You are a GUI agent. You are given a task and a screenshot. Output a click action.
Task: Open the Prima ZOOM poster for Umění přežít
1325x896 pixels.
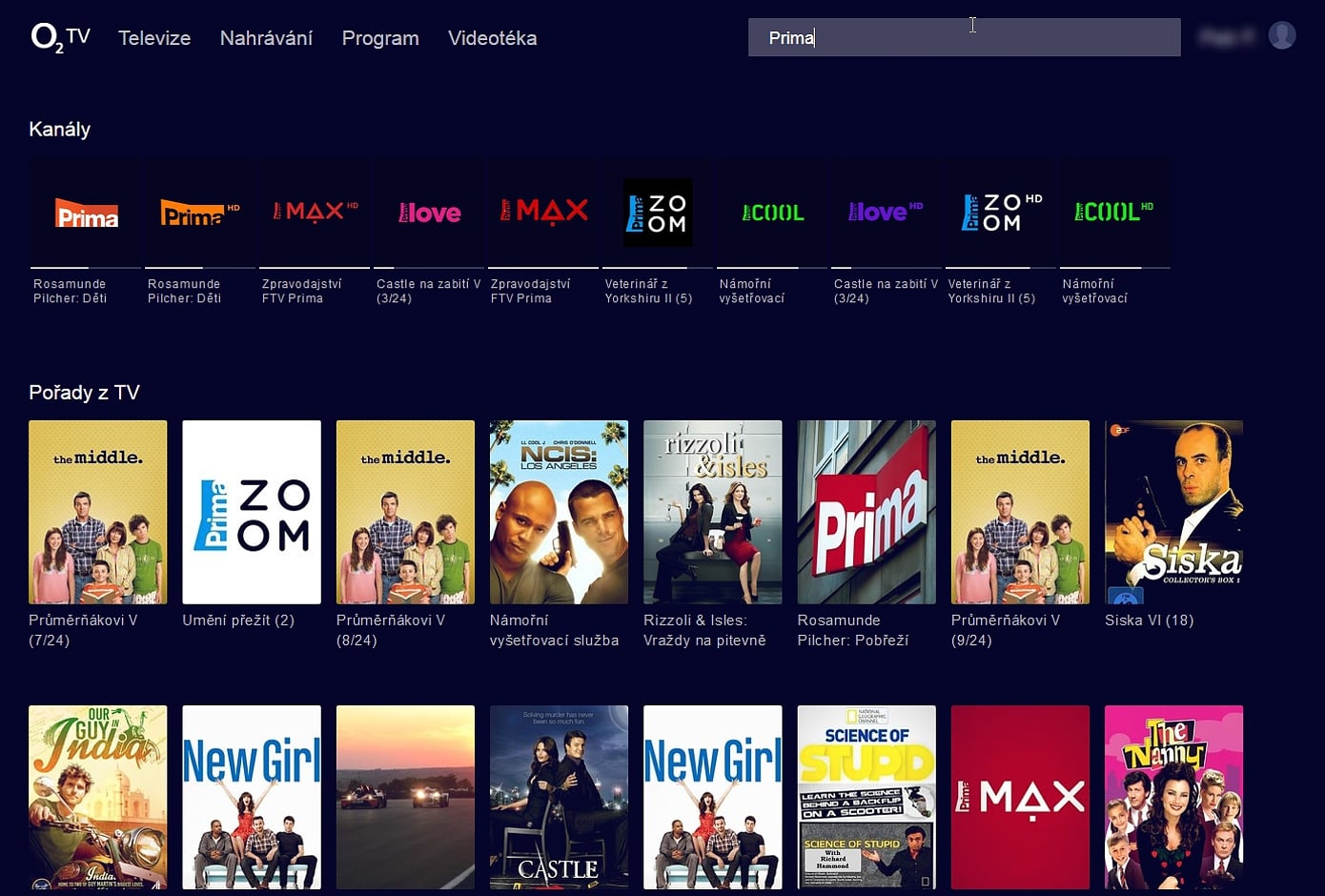[252, 512]
